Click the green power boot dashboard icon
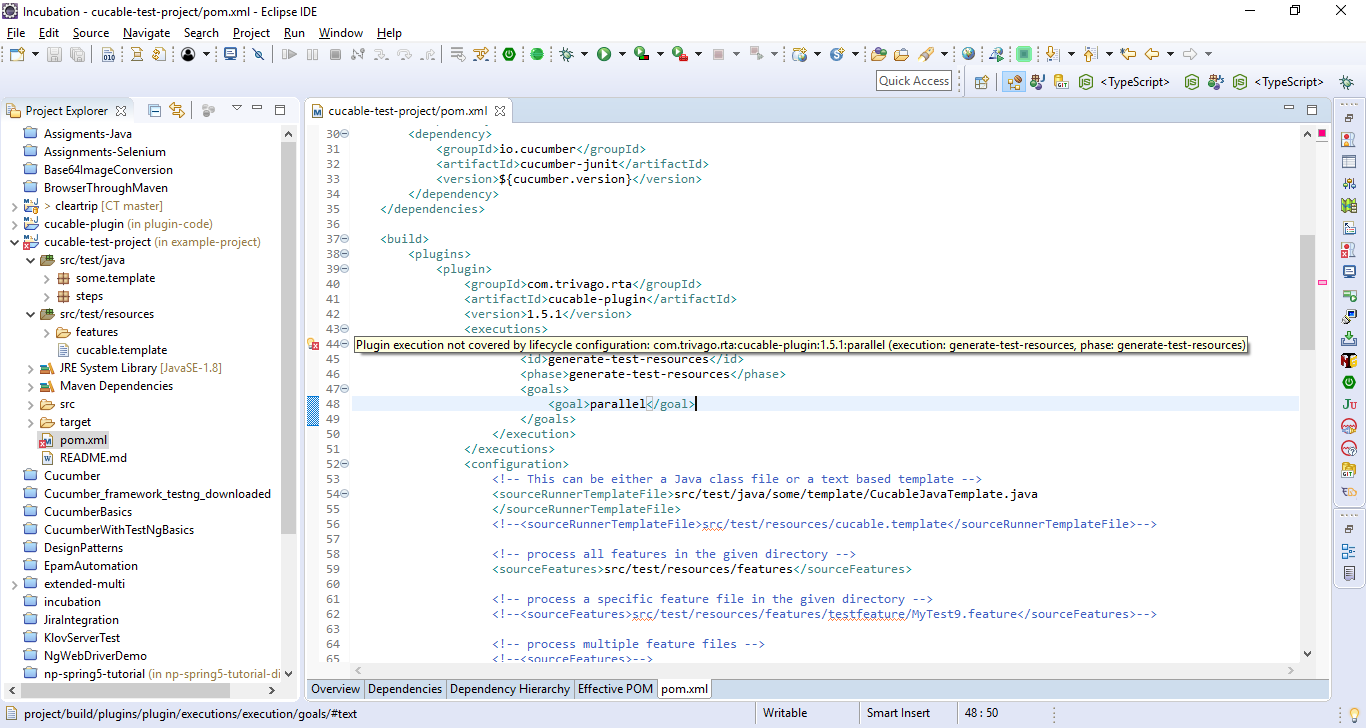 [509, 54]
